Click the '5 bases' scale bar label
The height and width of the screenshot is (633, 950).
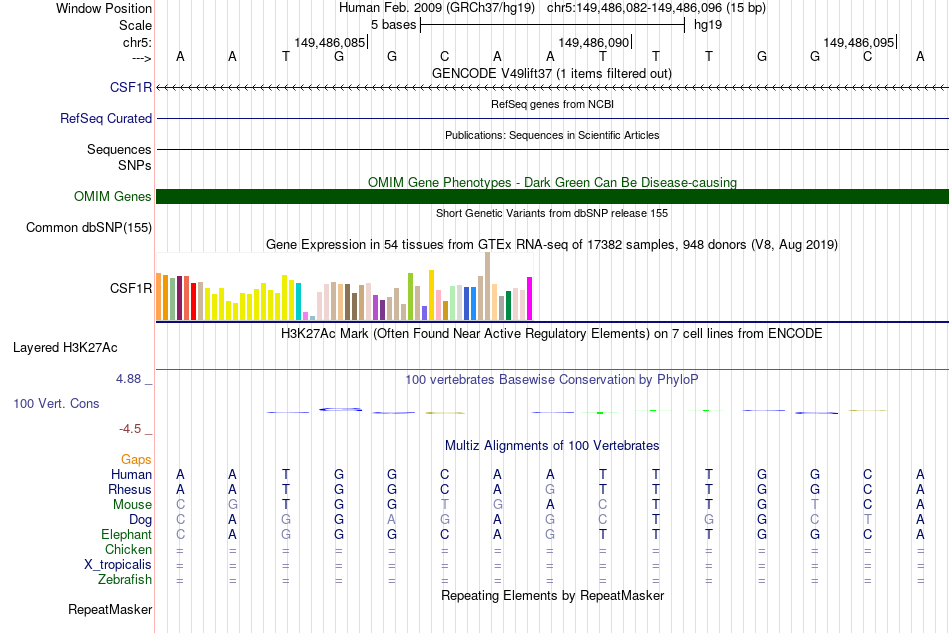[x=394, y=25]
